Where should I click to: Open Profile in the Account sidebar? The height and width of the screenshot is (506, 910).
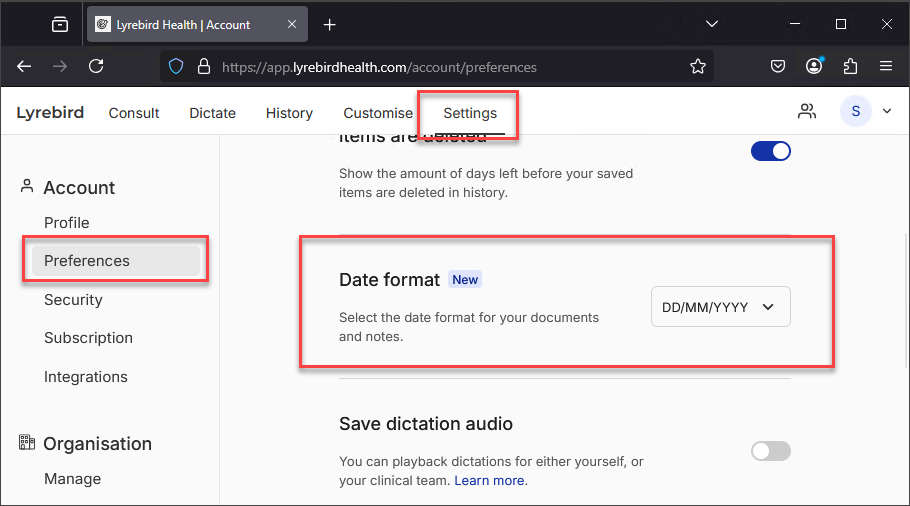(67, 223)
